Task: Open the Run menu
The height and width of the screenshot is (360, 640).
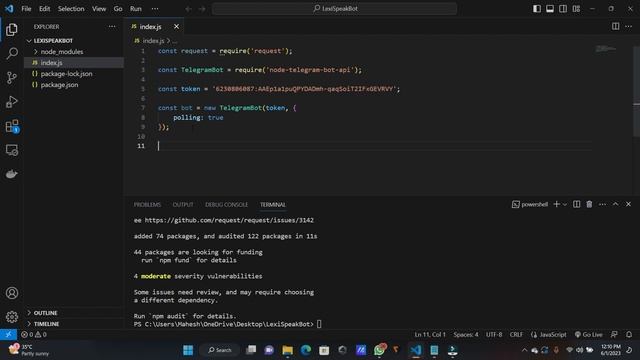Action: coord(136,9)
